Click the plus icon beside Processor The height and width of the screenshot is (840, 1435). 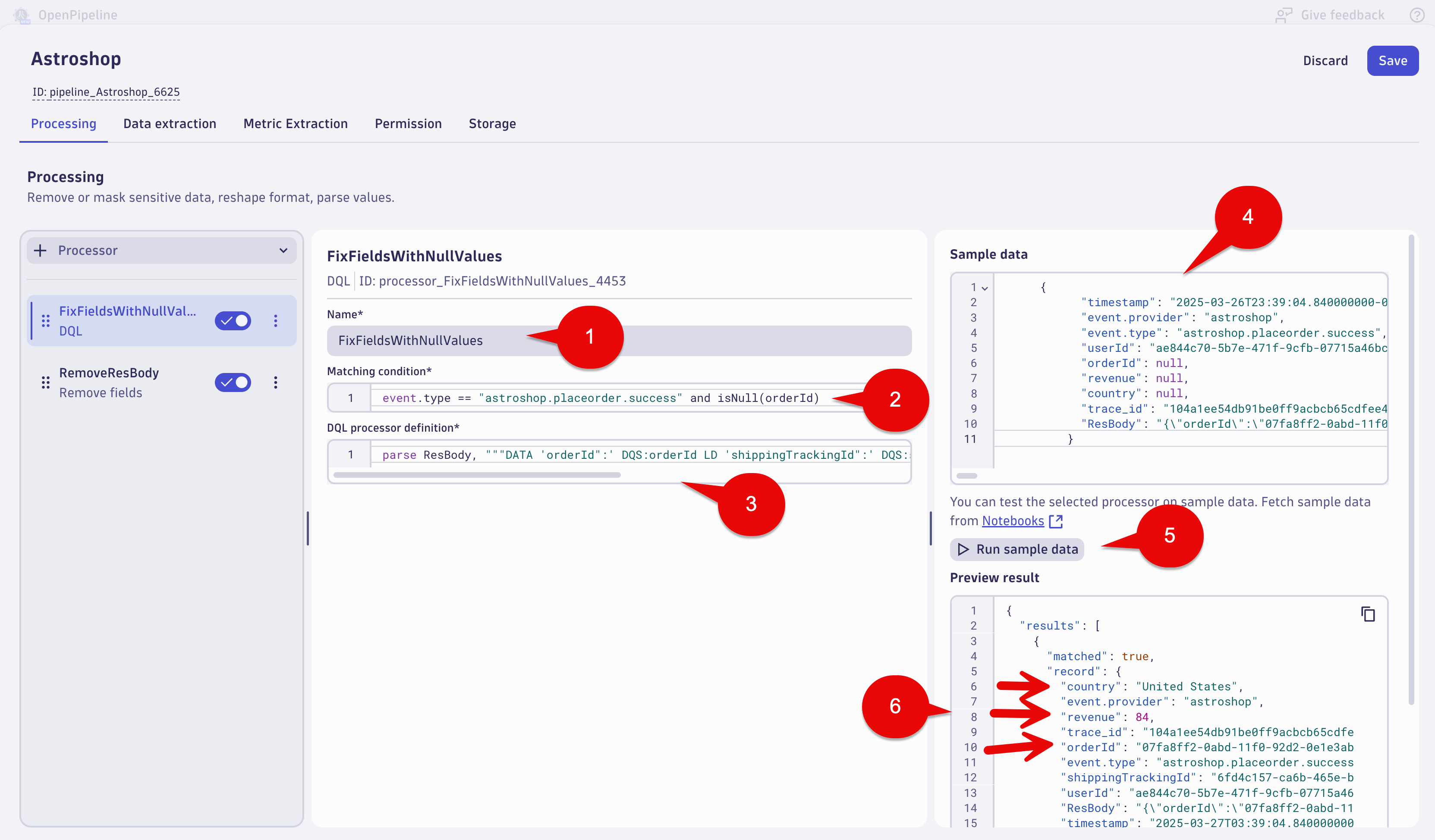pos(41,251)
